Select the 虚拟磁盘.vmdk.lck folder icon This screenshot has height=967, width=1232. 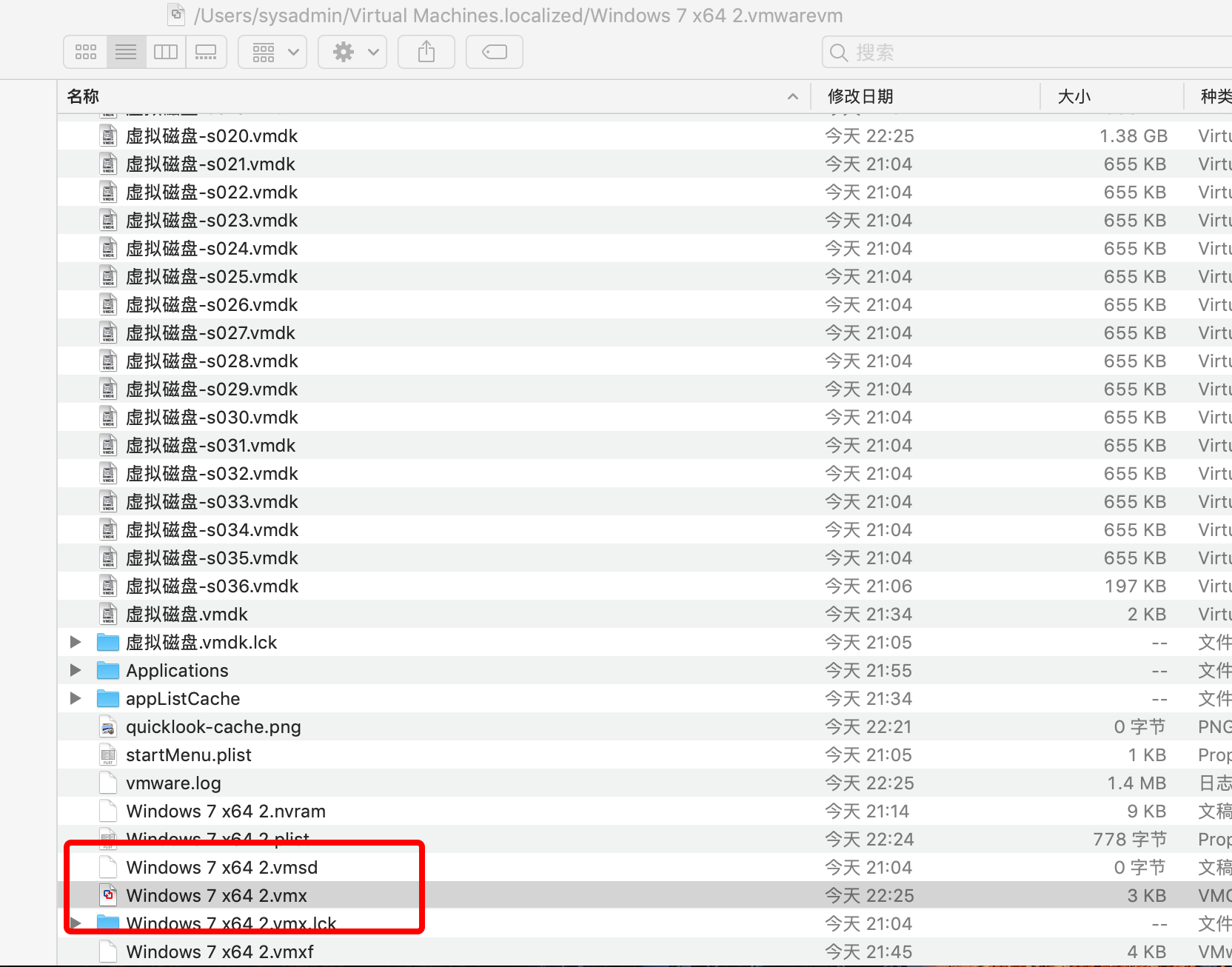pyautogui.click(x=108, y=642)
